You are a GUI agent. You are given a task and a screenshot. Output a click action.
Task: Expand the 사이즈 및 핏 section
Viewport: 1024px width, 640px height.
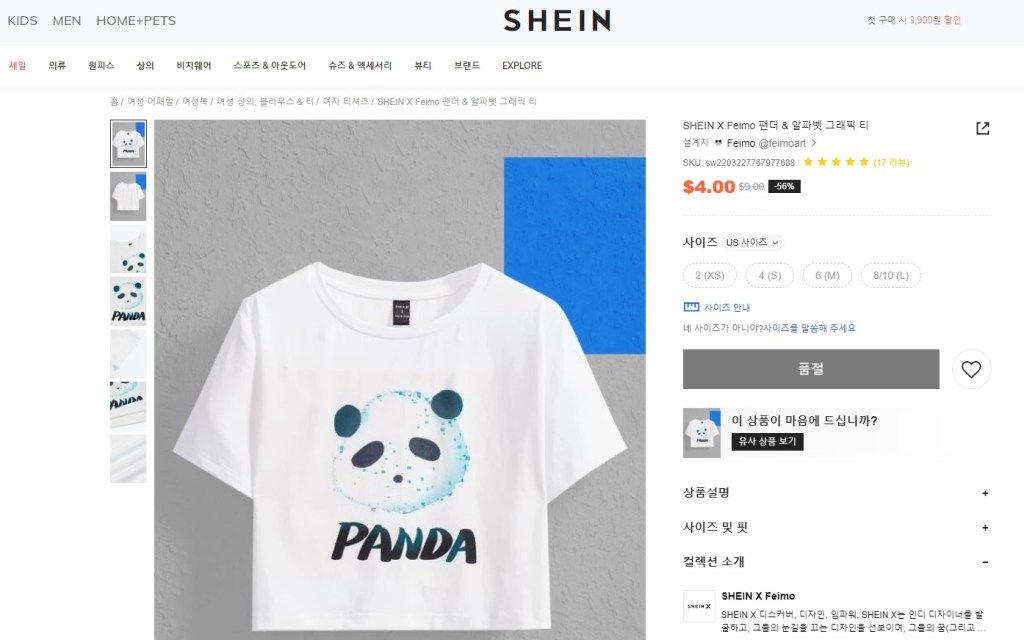click(837, 527)
